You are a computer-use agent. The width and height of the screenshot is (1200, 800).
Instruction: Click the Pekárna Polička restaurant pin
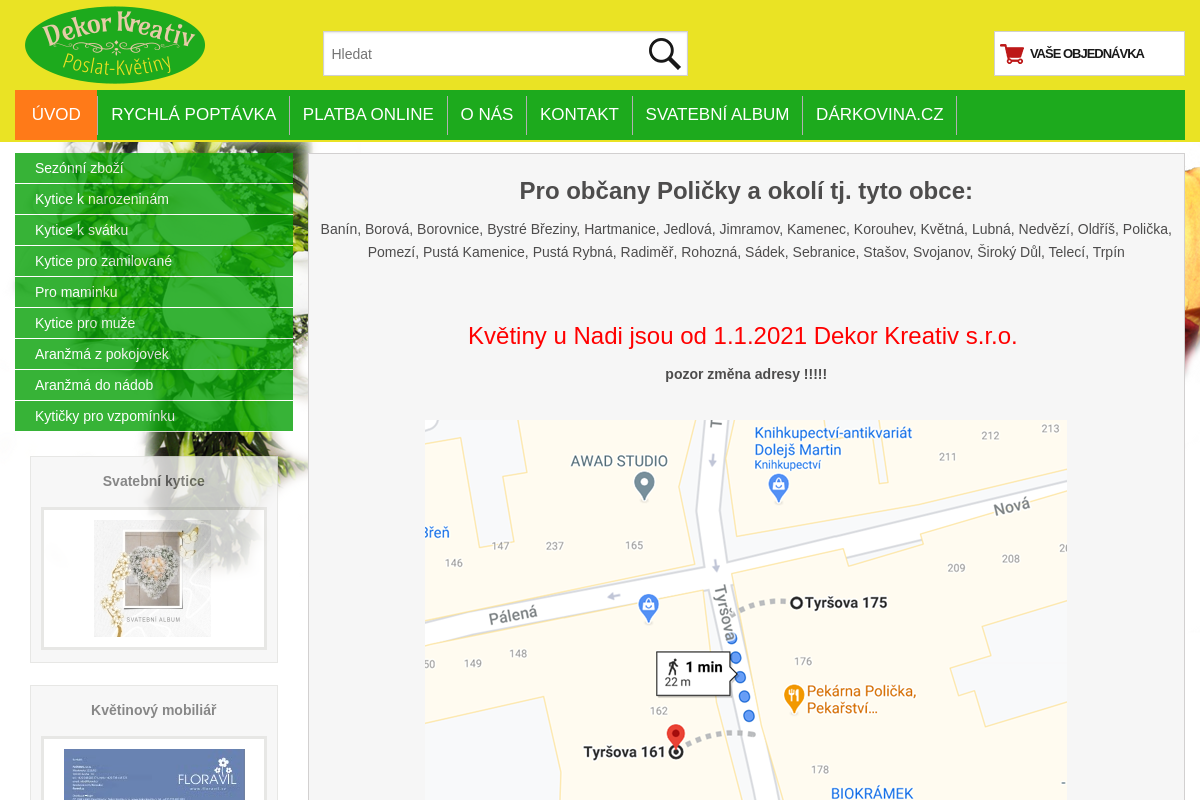coord(794,698)
